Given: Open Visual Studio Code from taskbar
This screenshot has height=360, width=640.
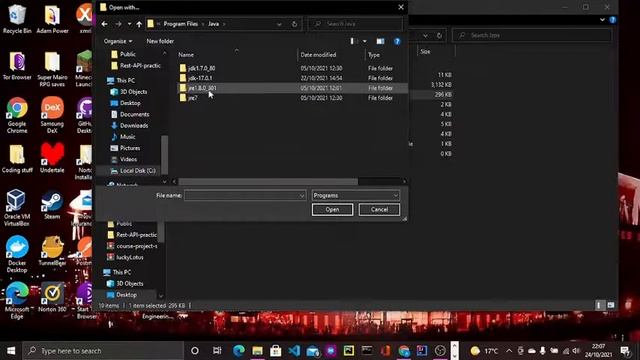Looking at the screenshot, I should point(294,351).
